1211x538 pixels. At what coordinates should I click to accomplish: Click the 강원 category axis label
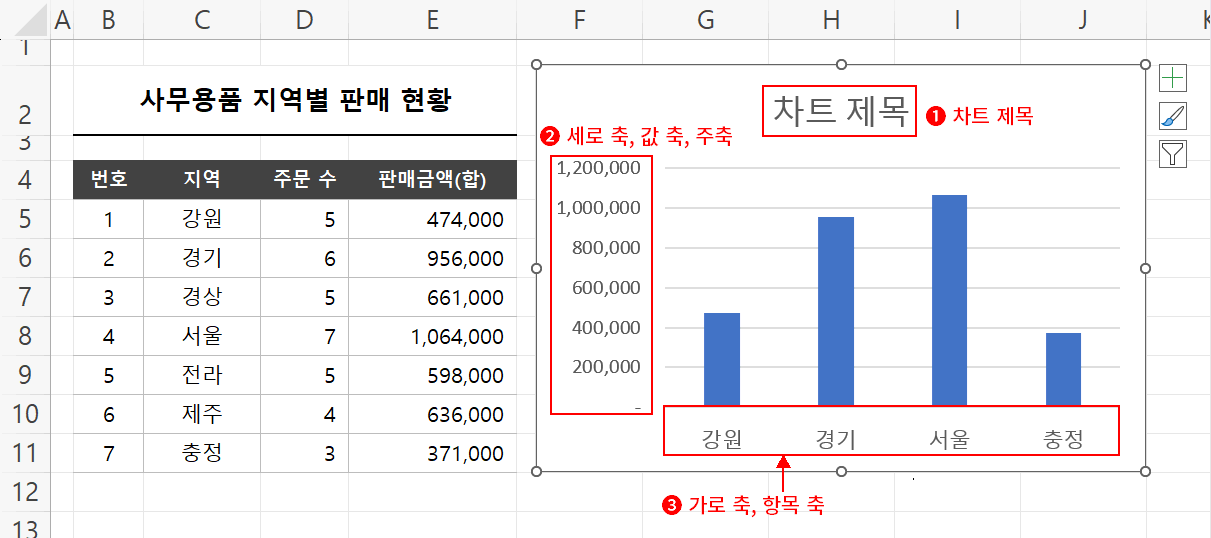pos(722,438)
